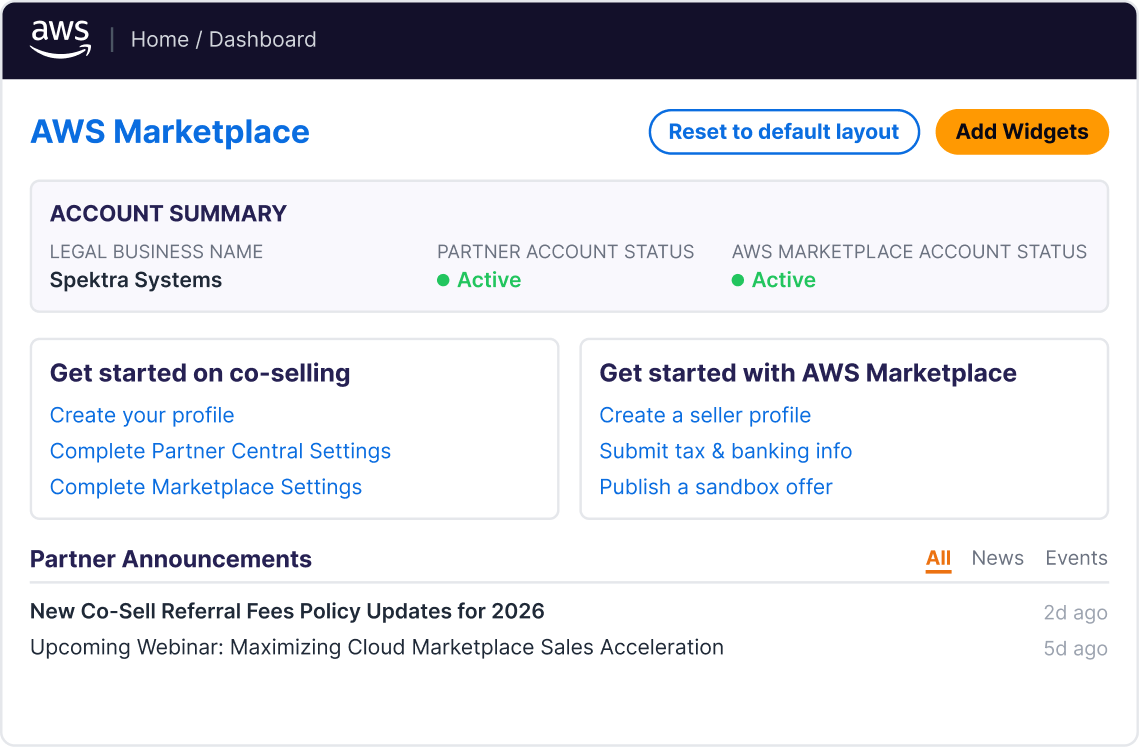Click the Add Widgets button

(1021, 132)
